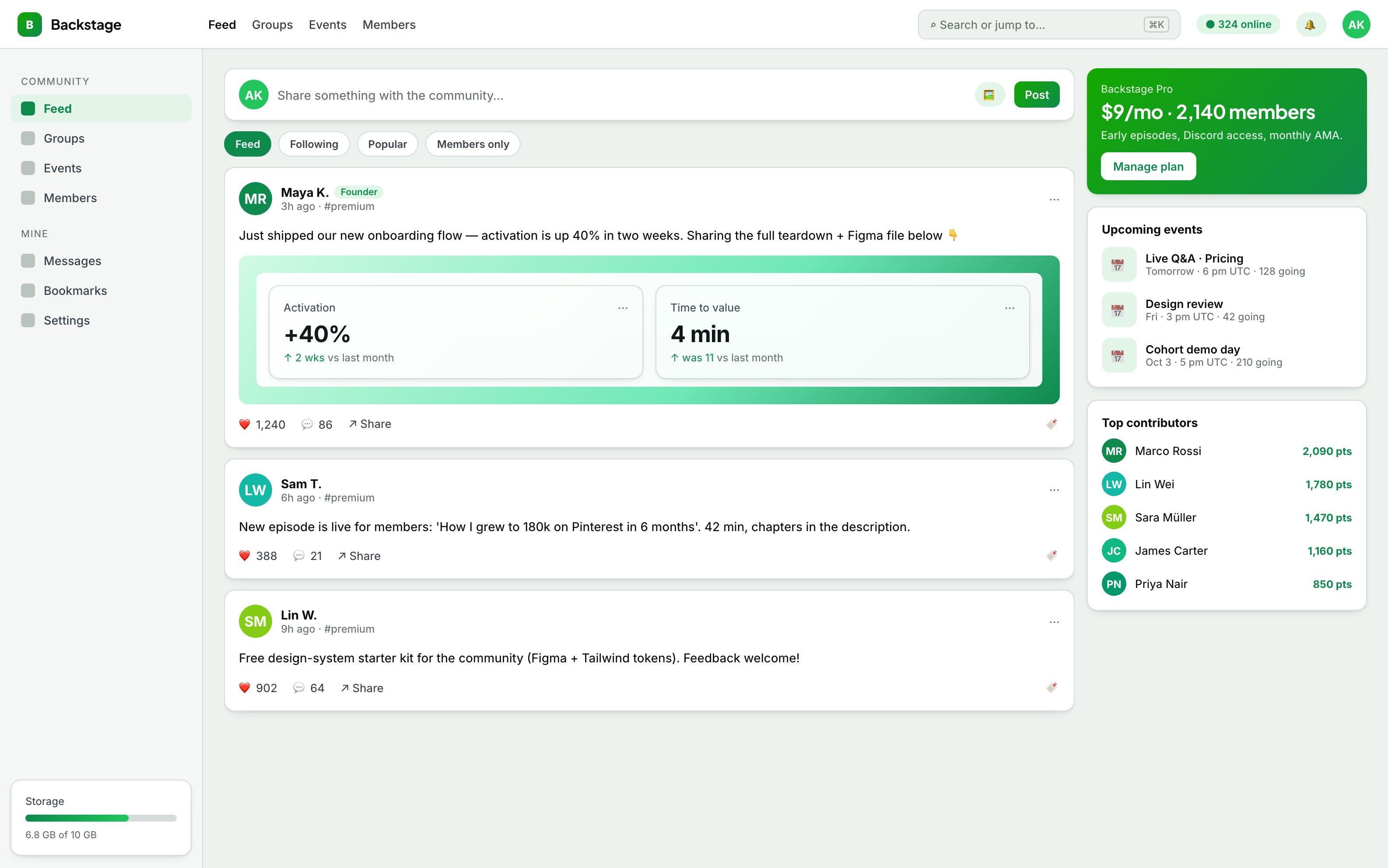Open Groups in the top navigation
Viewport: 1388px width, 868px height.
(x=272, y=24)
